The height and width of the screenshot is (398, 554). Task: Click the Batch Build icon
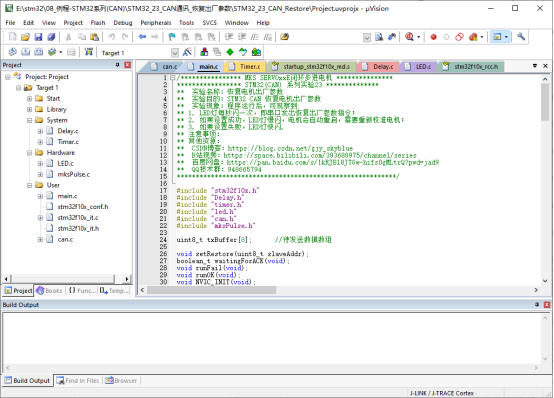click(52, 52)
